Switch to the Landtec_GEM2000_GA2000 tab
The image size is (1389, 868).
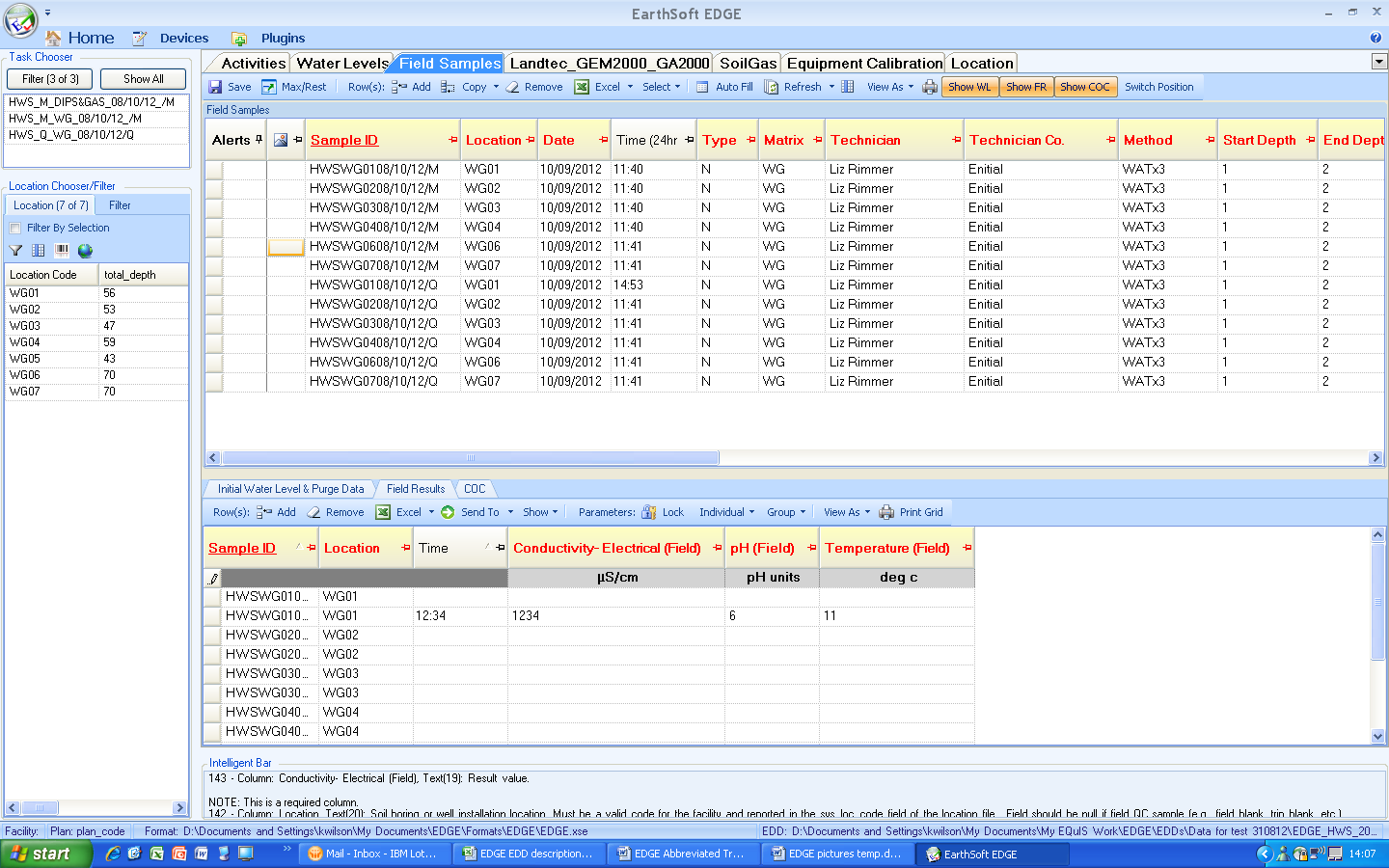click(x=610, y=64)
